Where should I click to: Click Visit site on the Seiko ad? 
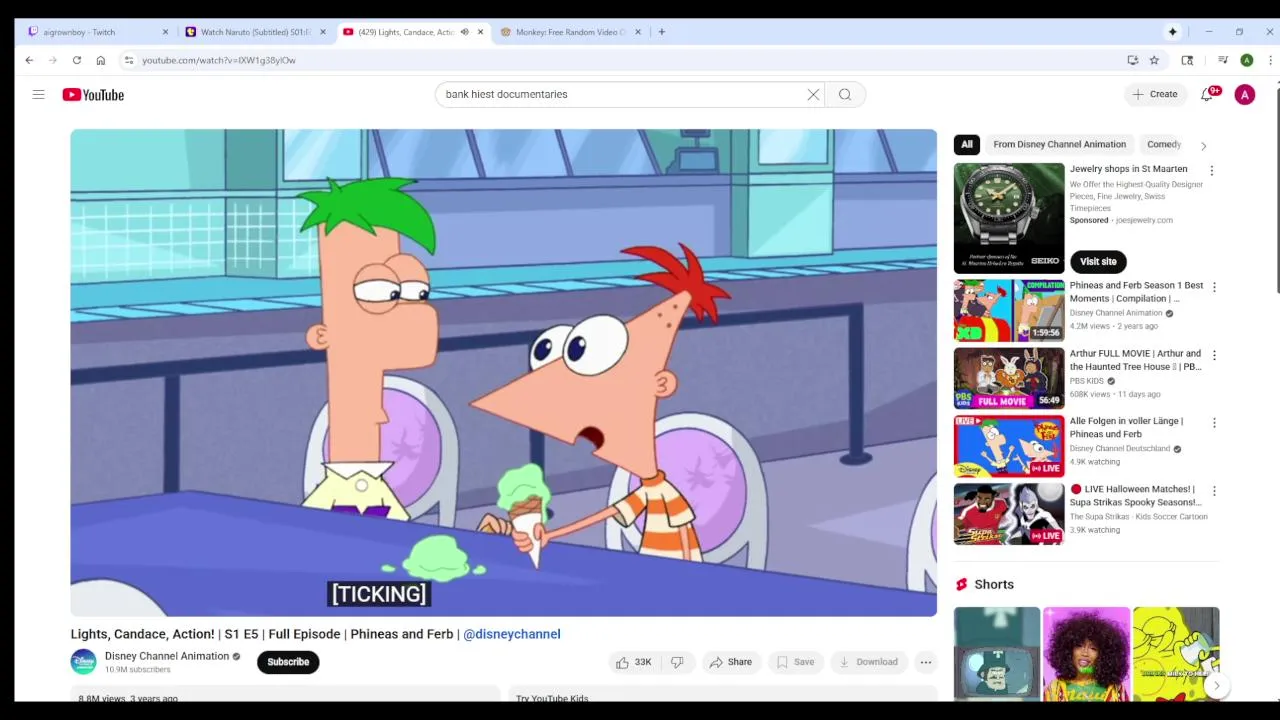[1098, 261]
